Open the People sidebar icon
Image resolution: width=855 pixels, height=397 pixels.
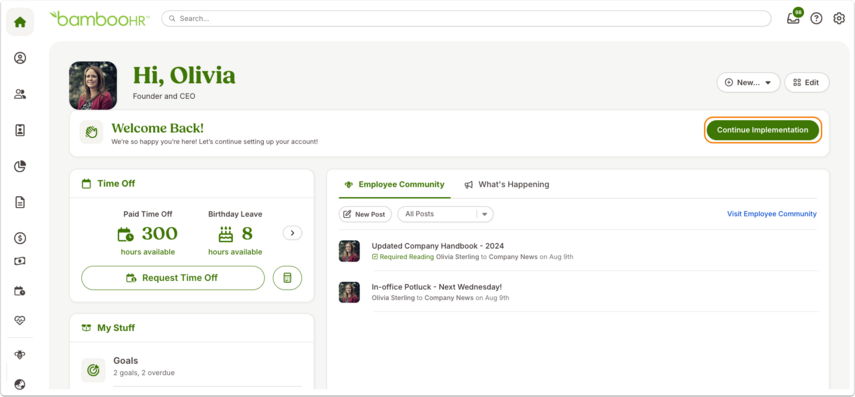(20, 94)
